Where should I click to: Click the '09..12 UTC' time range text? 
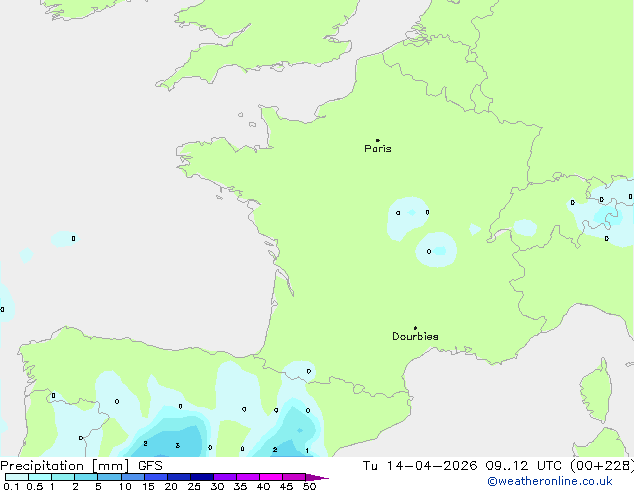[524, 466]
